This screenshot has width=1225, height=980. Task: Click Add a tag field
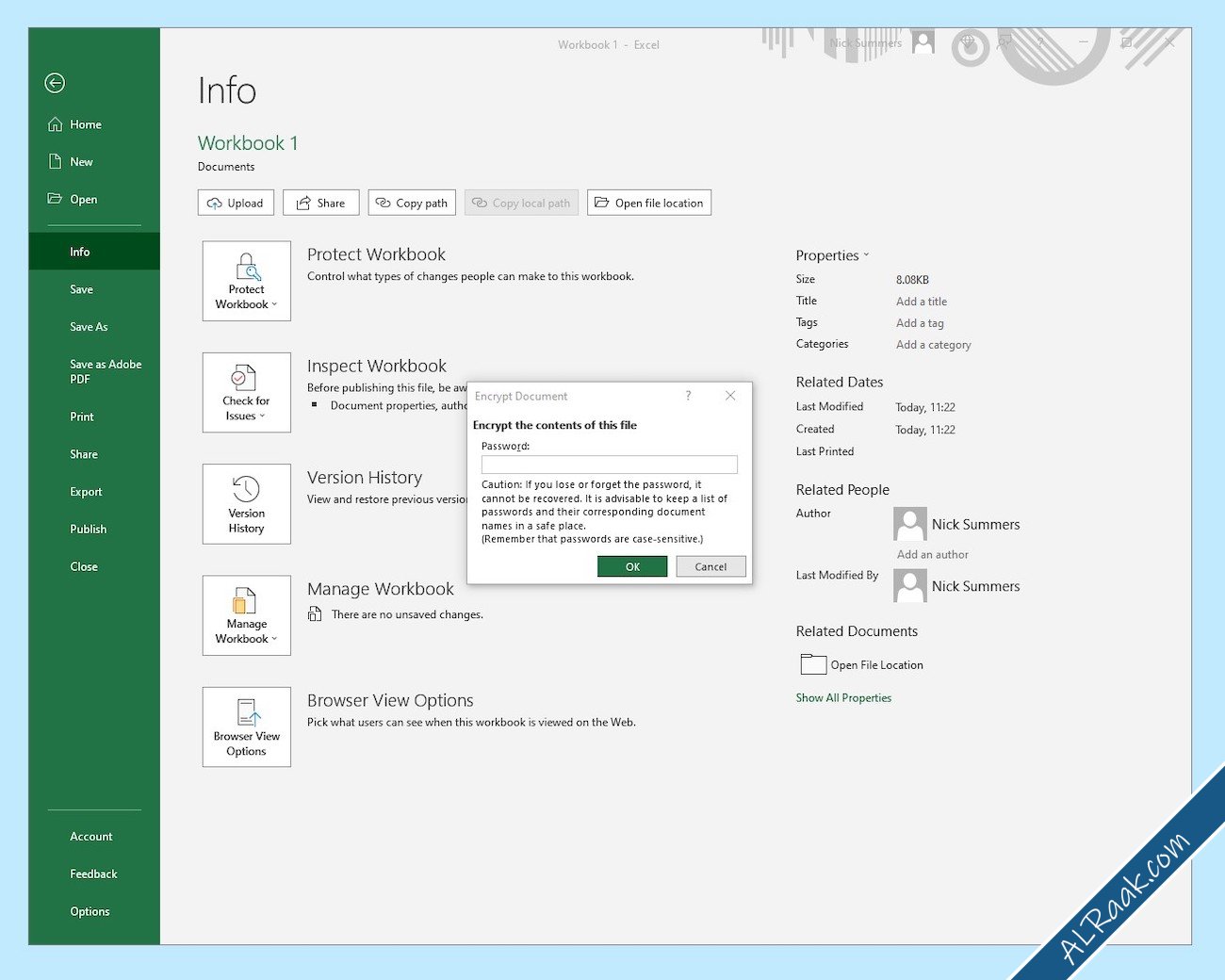[x=920, y=323]
